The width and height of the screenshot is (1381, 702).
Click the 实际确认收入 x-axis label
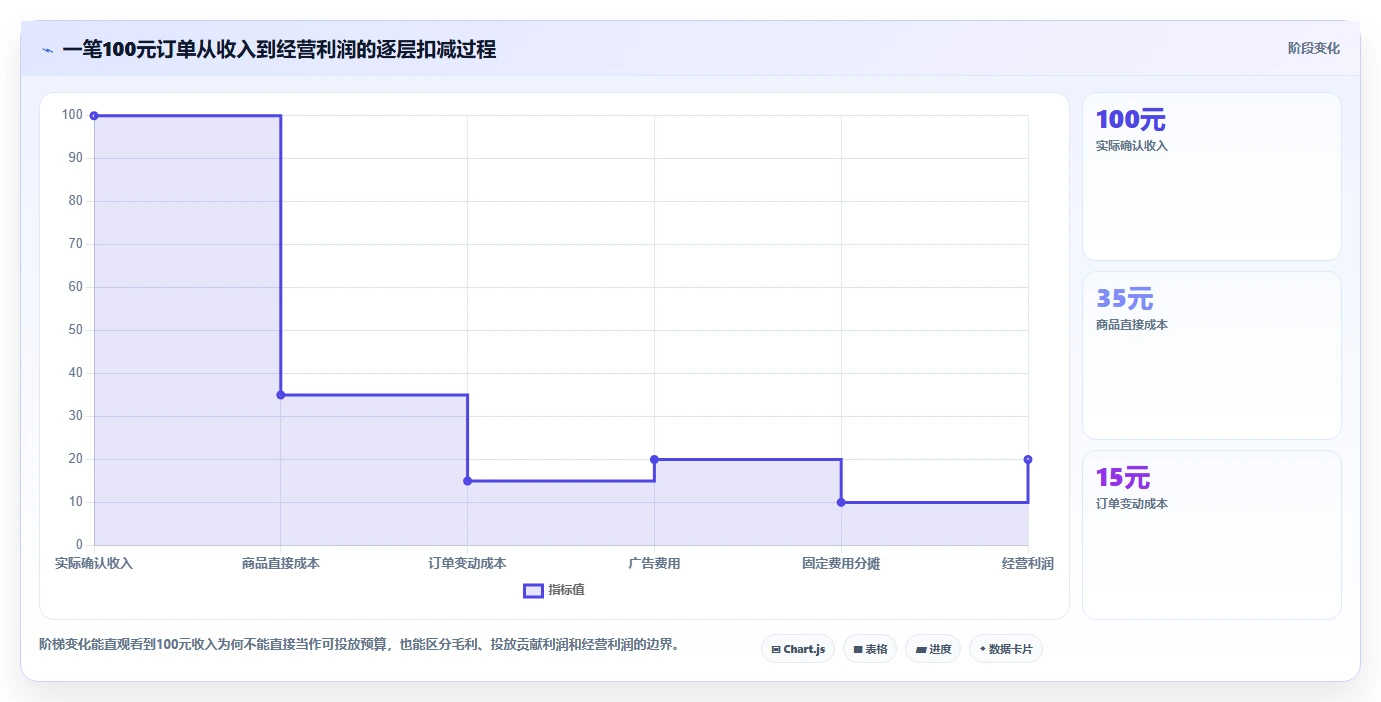(x=94, y=564)
